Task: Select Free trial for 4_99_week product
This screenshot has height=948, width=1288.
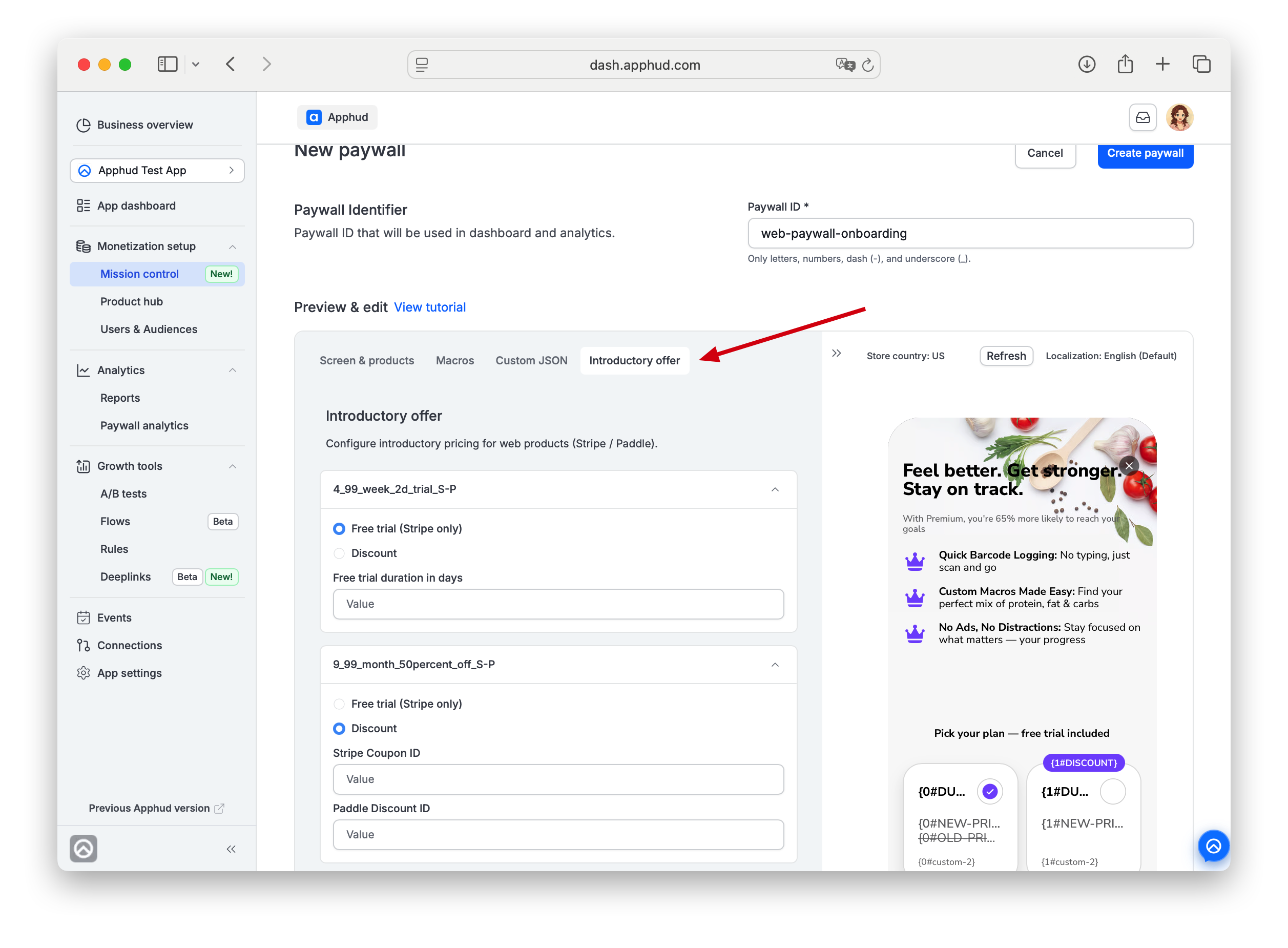Action: click(x=339, y=528)
